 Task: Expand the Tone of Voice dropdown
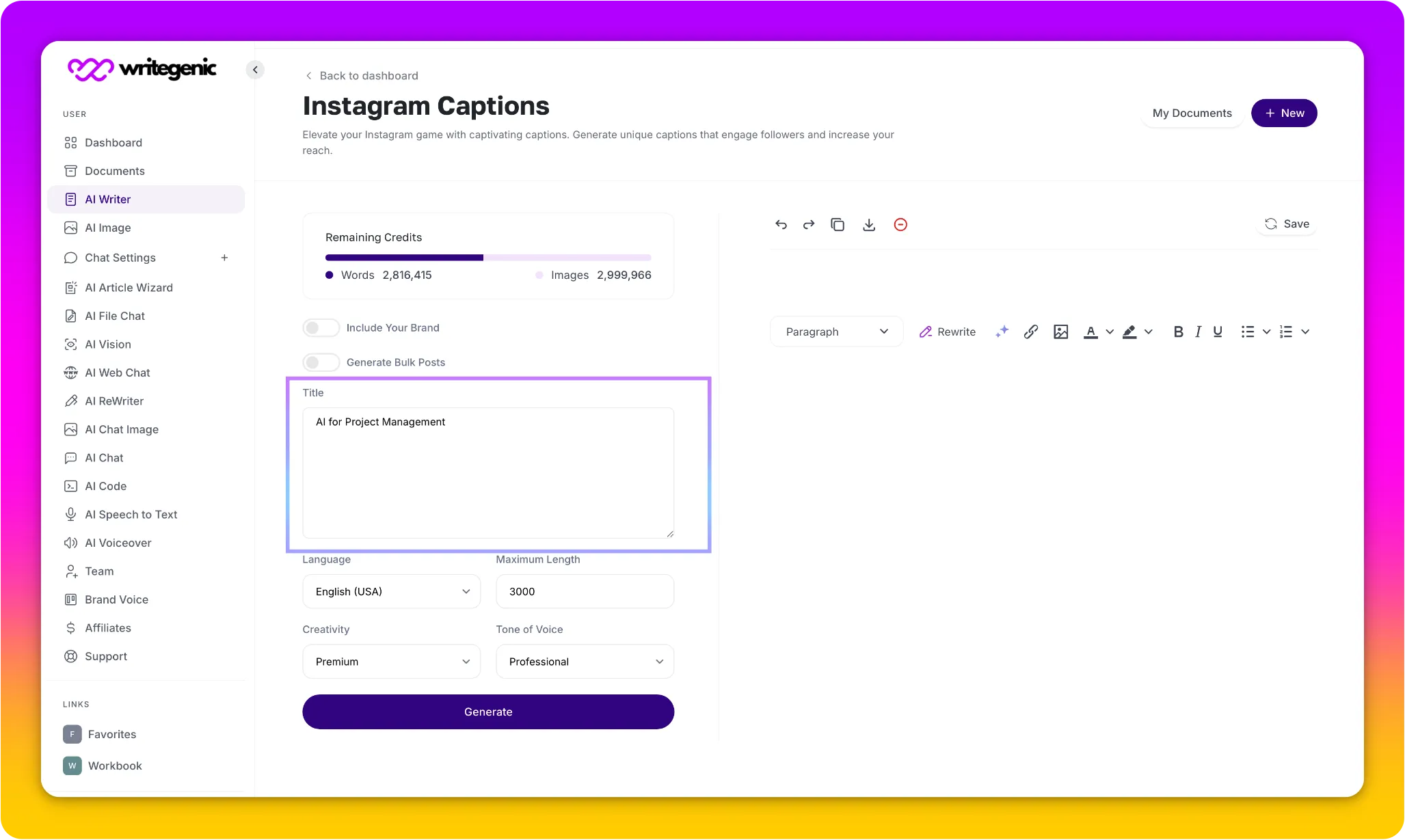(584, 661)
